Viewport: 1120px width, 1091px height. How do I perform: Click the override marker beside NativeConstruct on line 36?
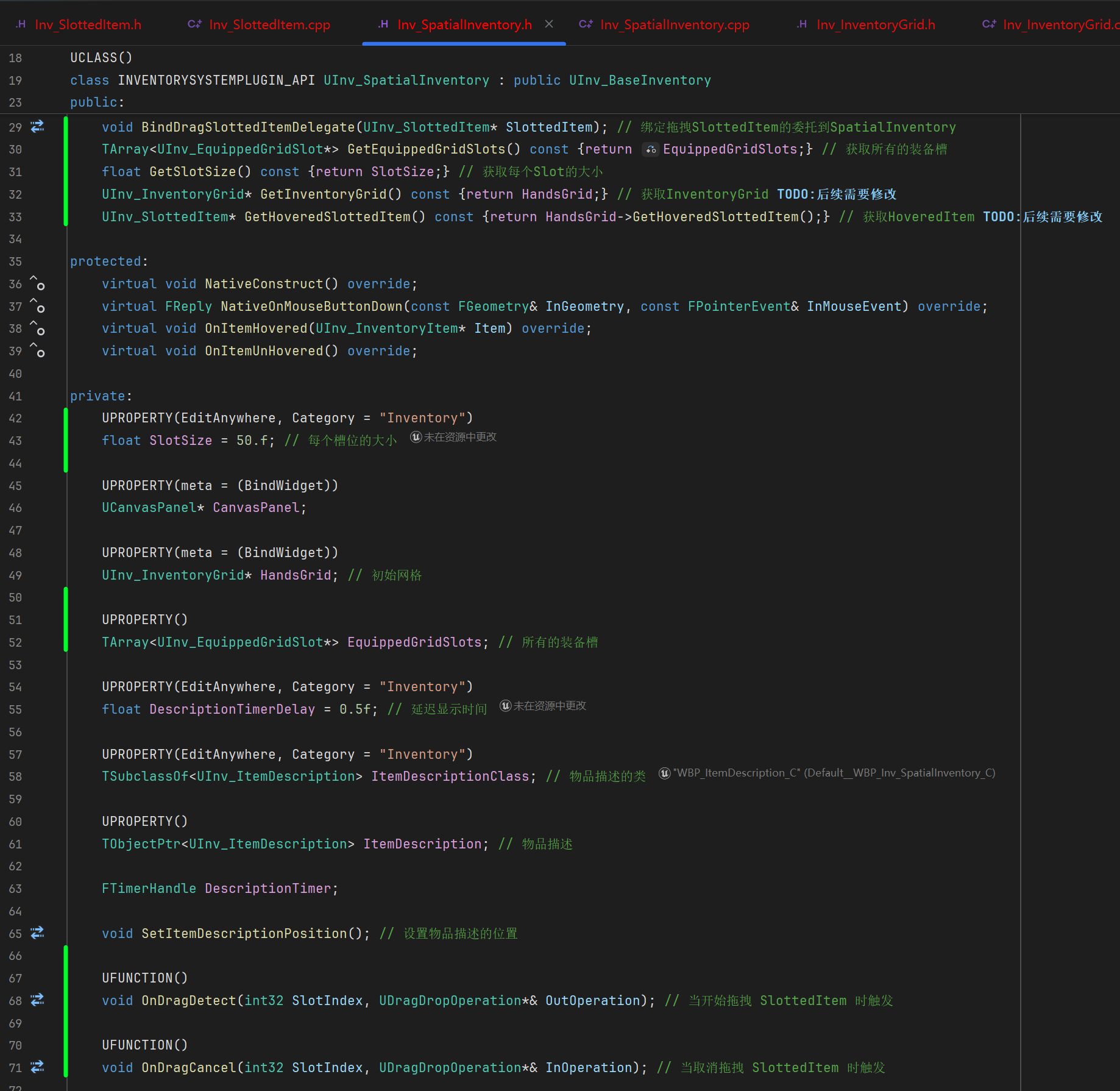click(37, 283)
